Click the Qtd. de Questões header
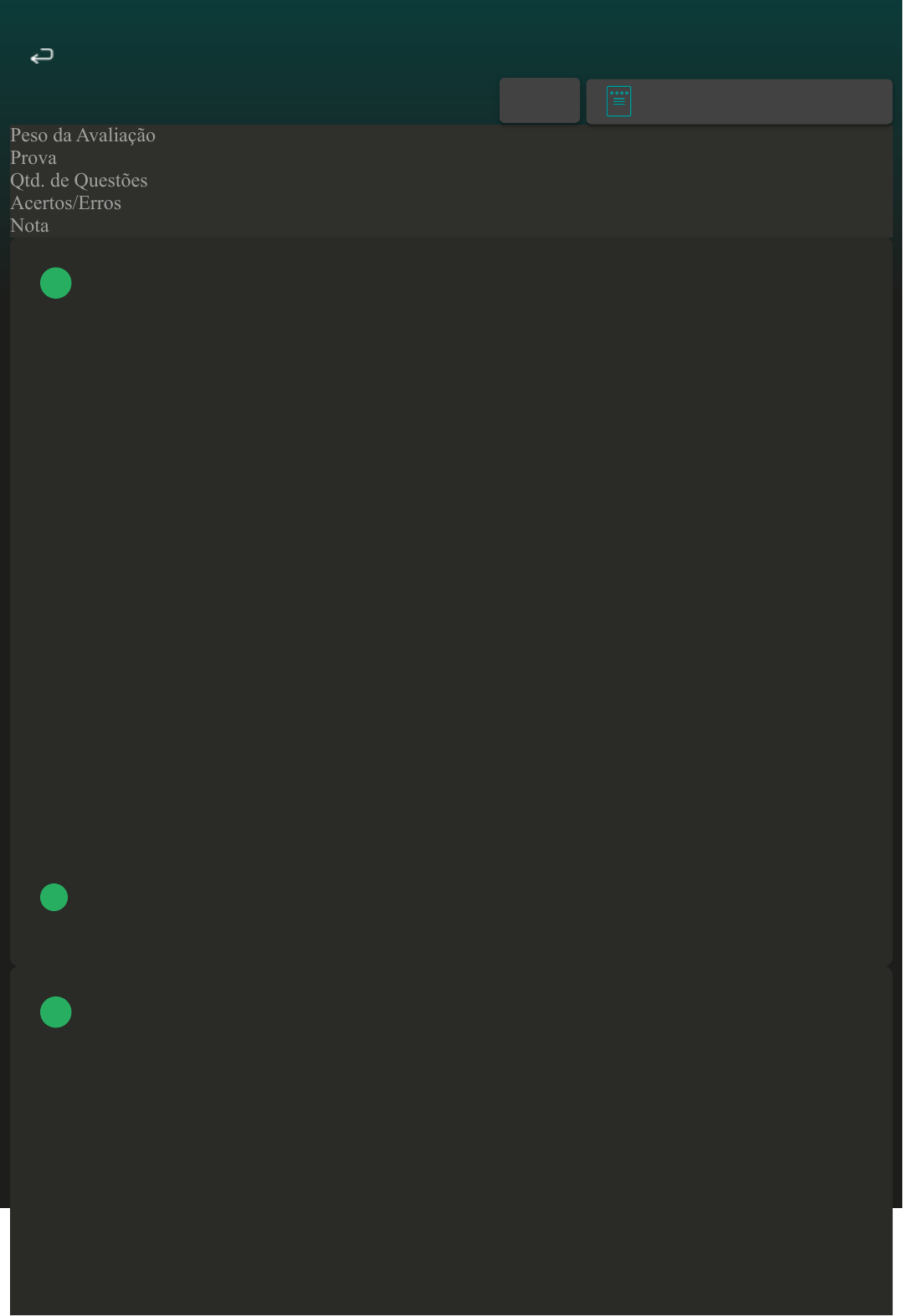Viewport: 903px width, 1316px height. click(79, 181)
